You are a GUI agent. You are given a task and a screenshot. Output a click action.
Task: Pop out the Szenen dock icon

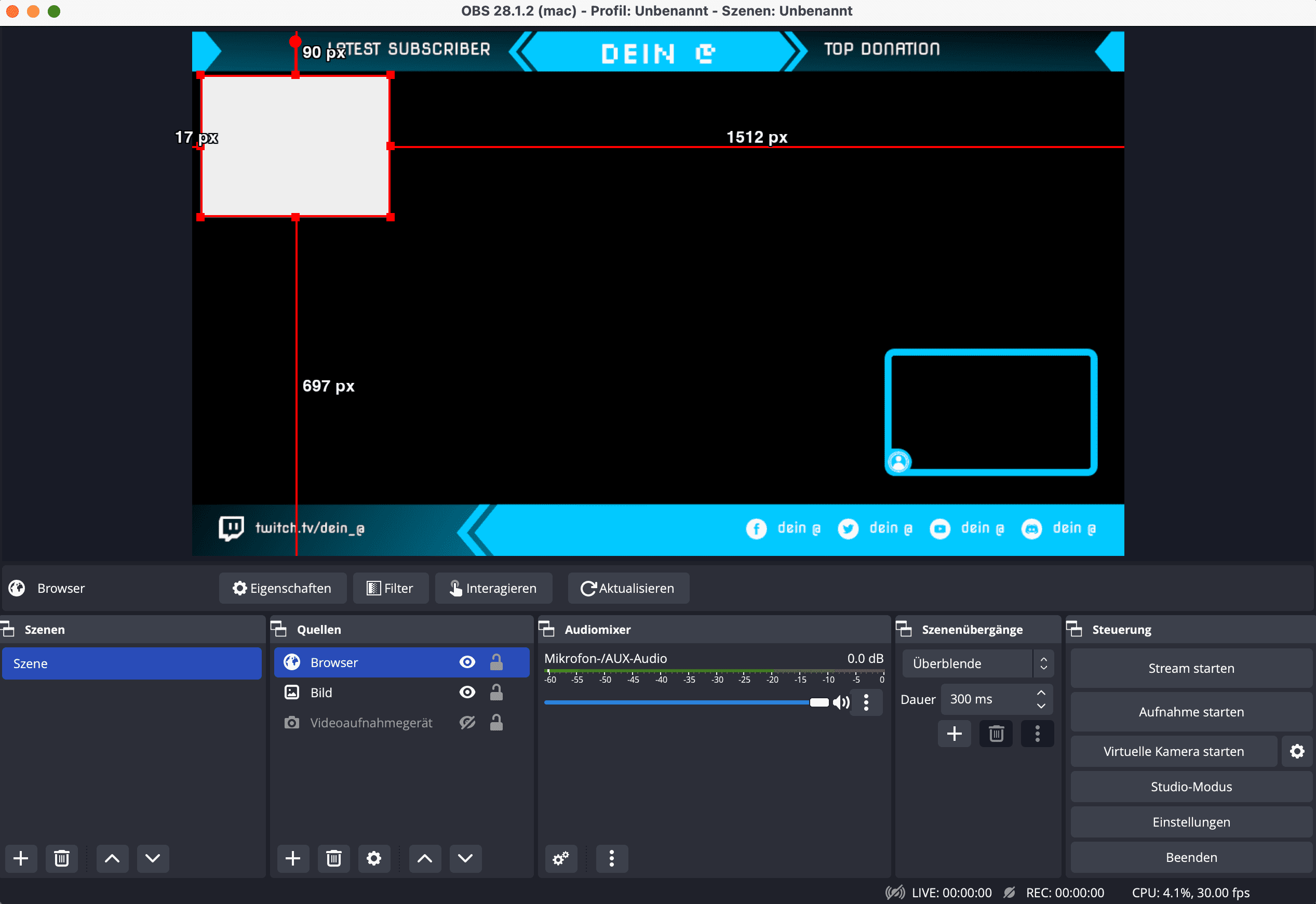(x=7, y=629)
